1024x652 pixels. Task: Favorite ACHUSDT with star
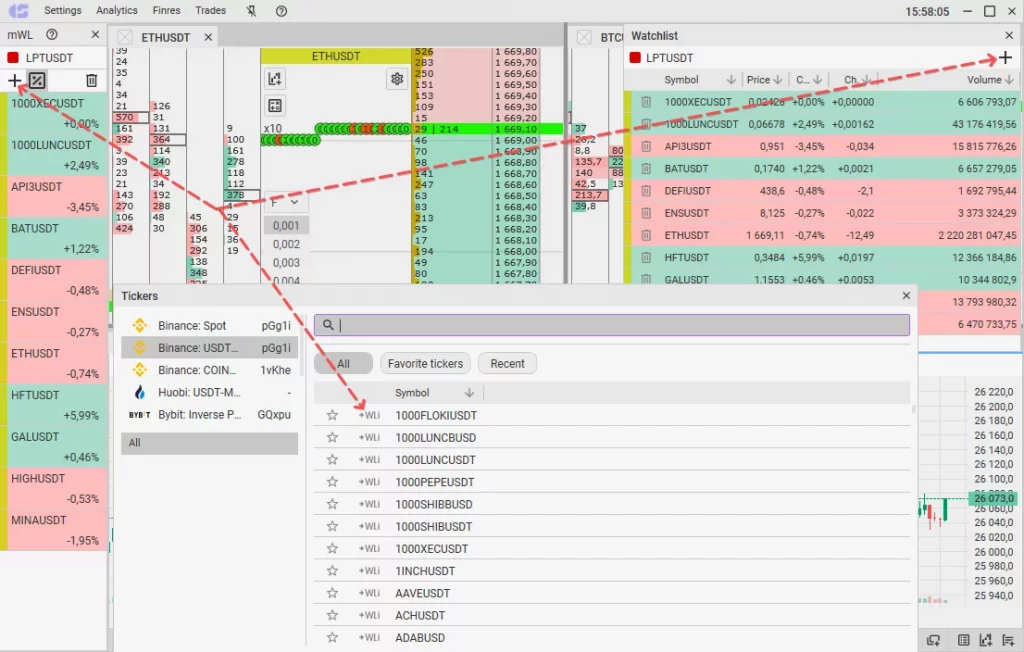332,615
